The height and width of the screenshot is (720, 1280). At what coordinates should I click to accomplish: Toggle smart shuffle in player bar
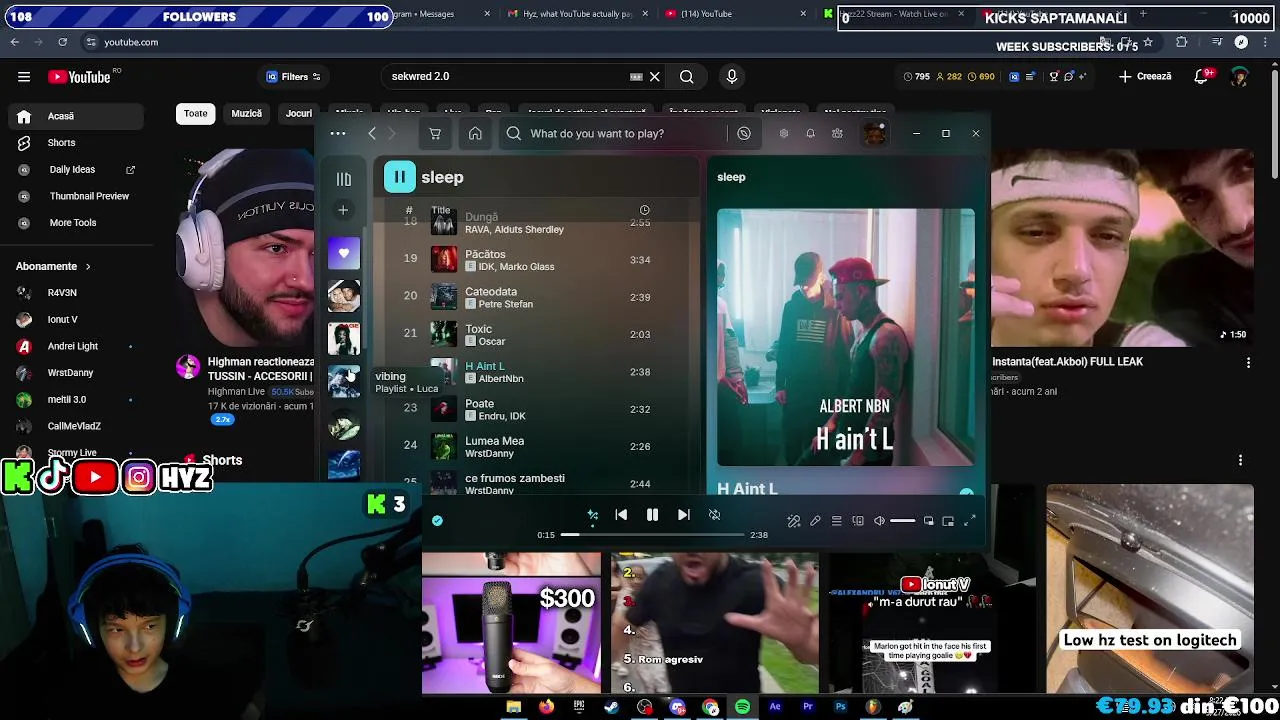(593, 515)
